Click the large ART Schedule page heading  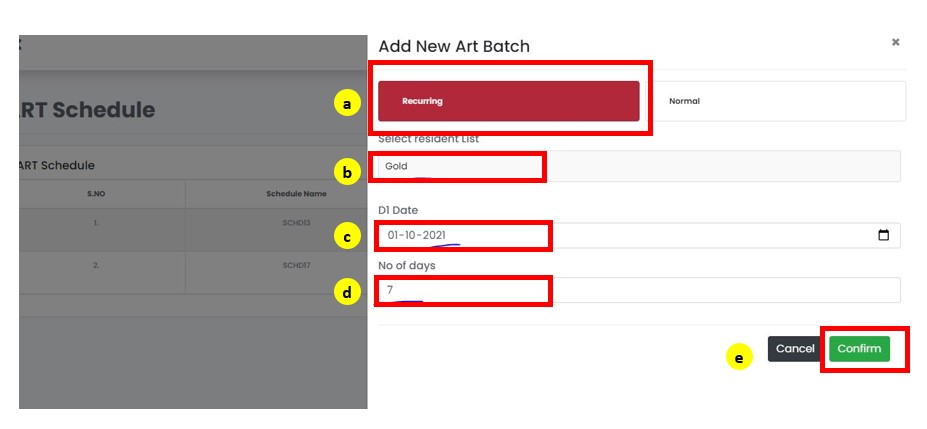coord(88,110)
